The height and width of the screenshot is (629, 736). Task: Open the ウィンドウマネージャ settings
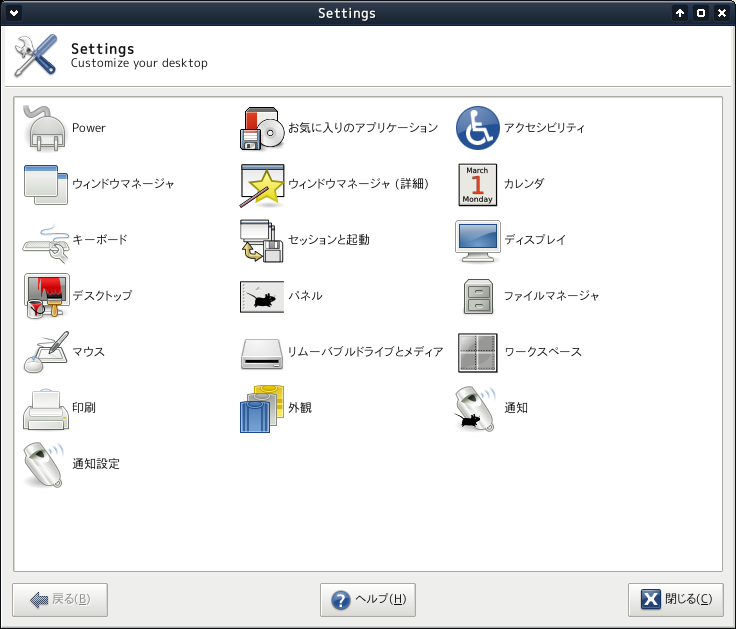[45, 184]
